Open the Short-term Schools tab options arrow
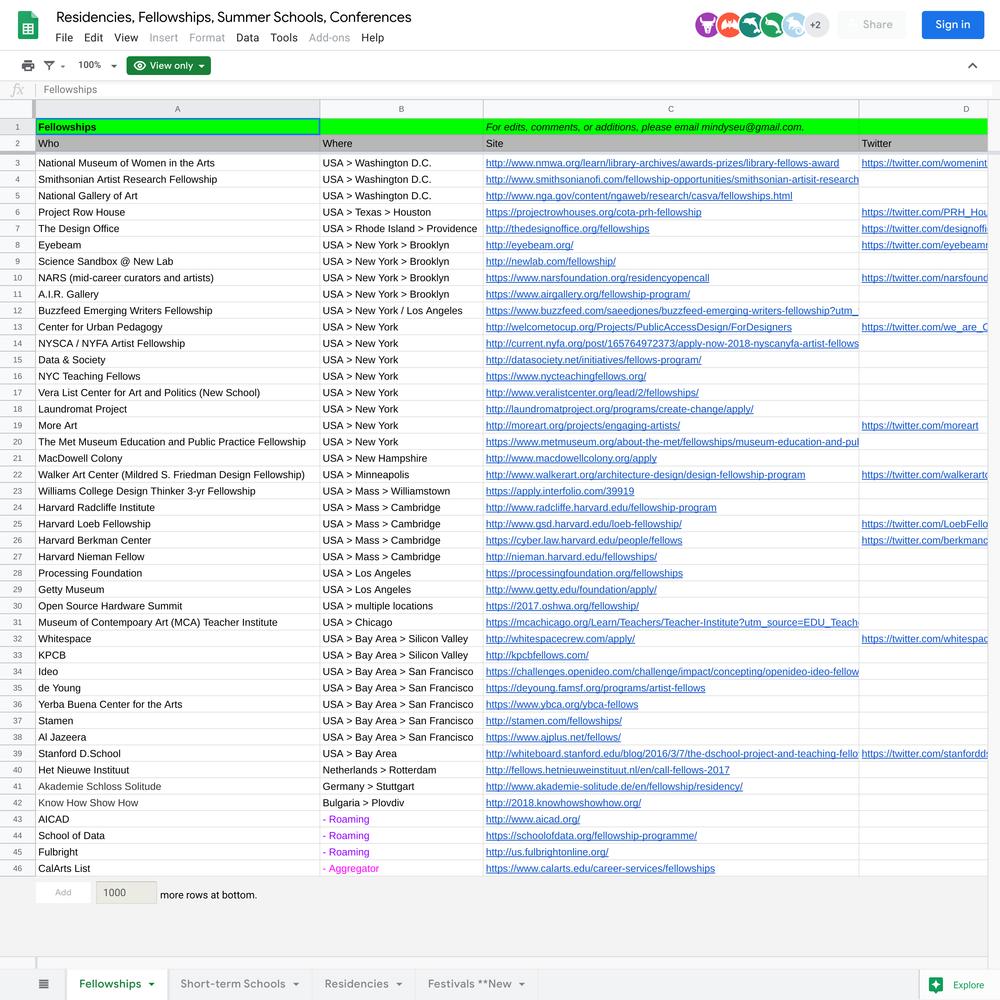Viewport: 1000px width, 1000px height. [296, 985]
